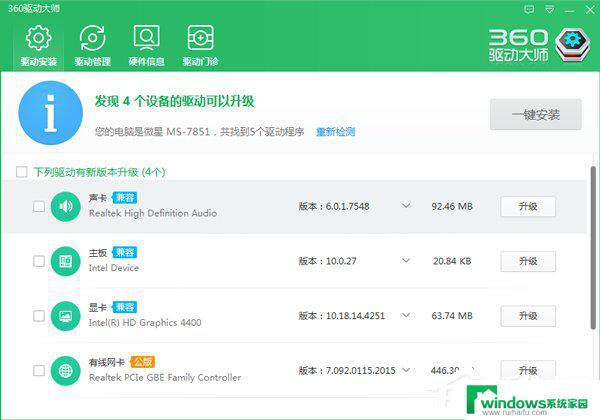
Task: Expand version dropdown for 7.092.0115.2015
Action: coord(406,370)
